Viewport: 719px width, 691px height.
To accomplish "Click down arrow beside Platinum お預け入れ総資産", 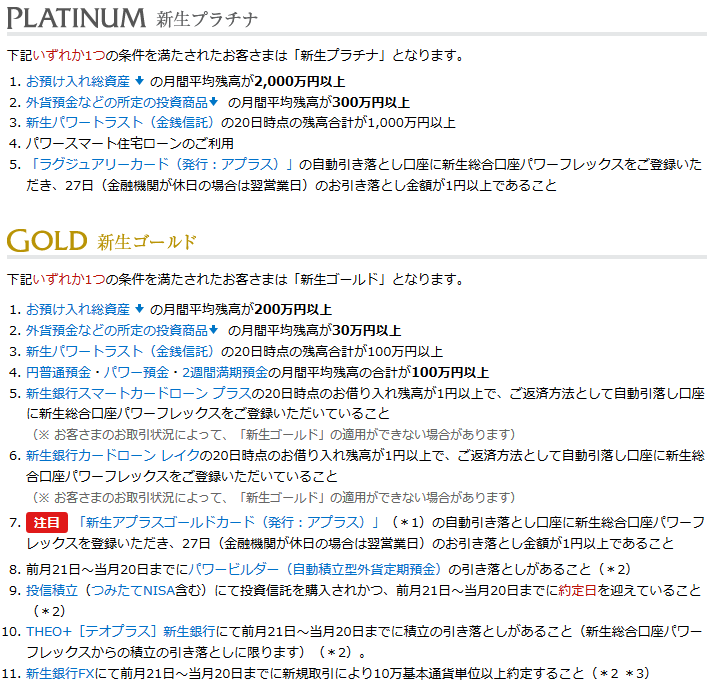I will [138, 81].
